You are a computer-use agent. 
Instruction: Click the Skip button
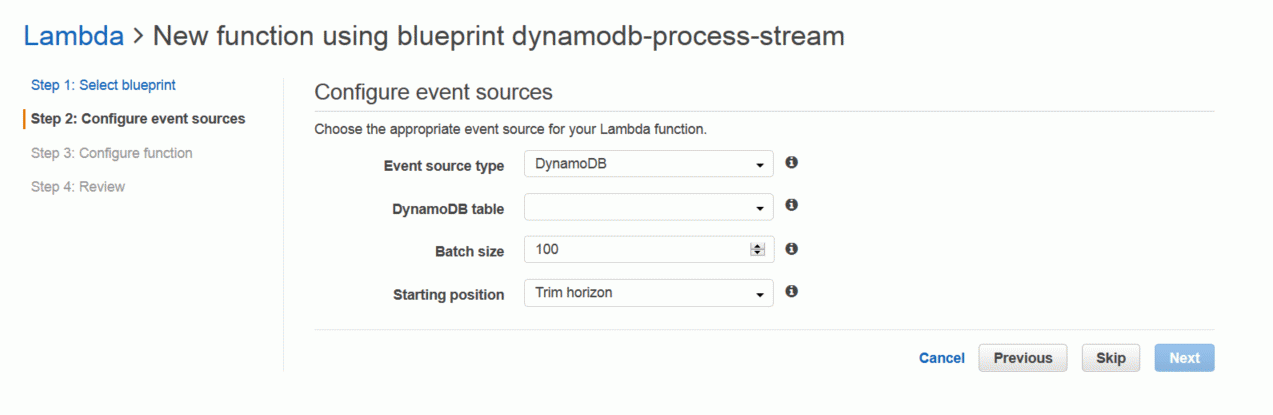coord(1111,358)
